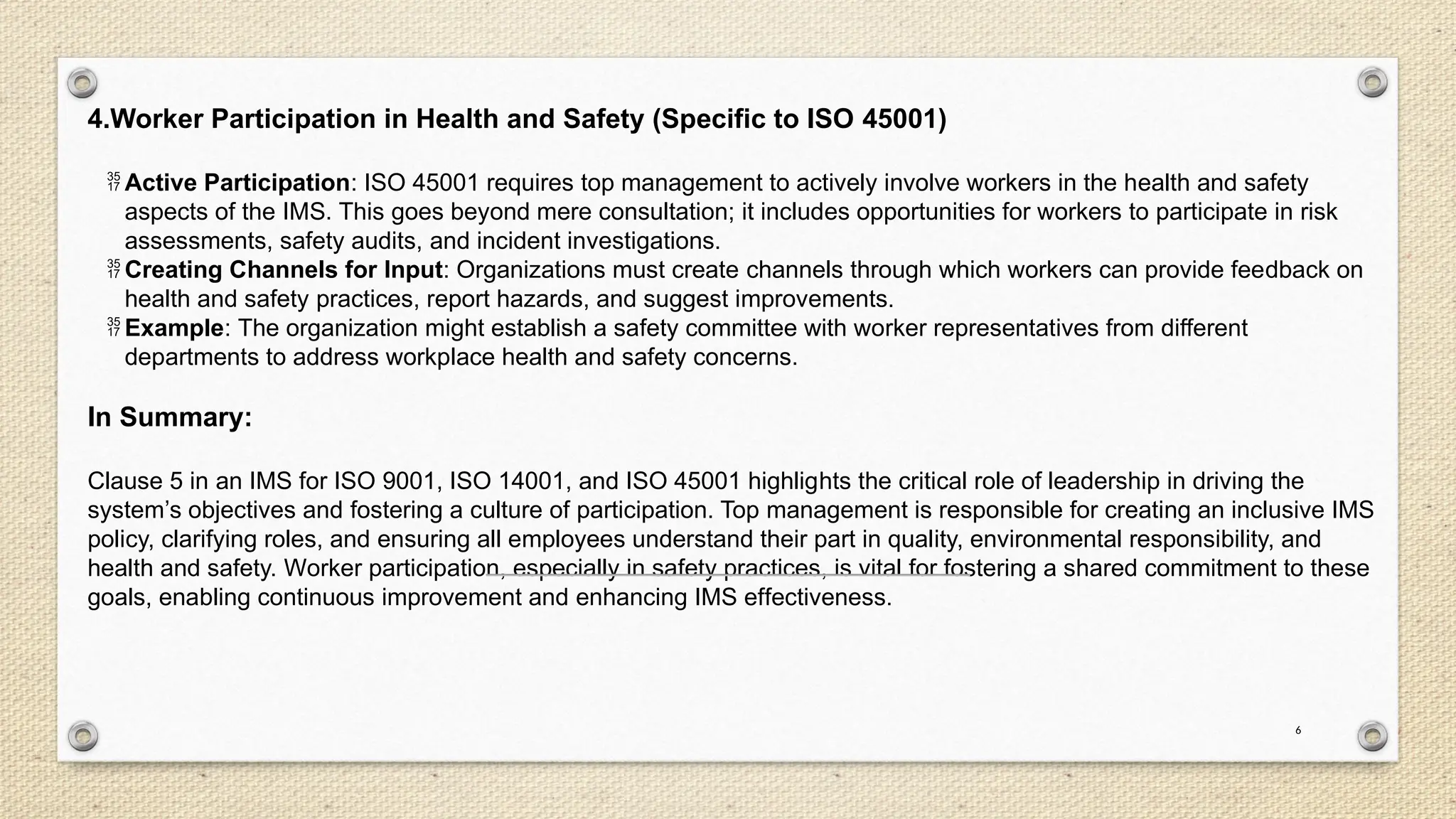Click the top-right corner metal grommet
1456x819 pixels.
pos(1372,83)
